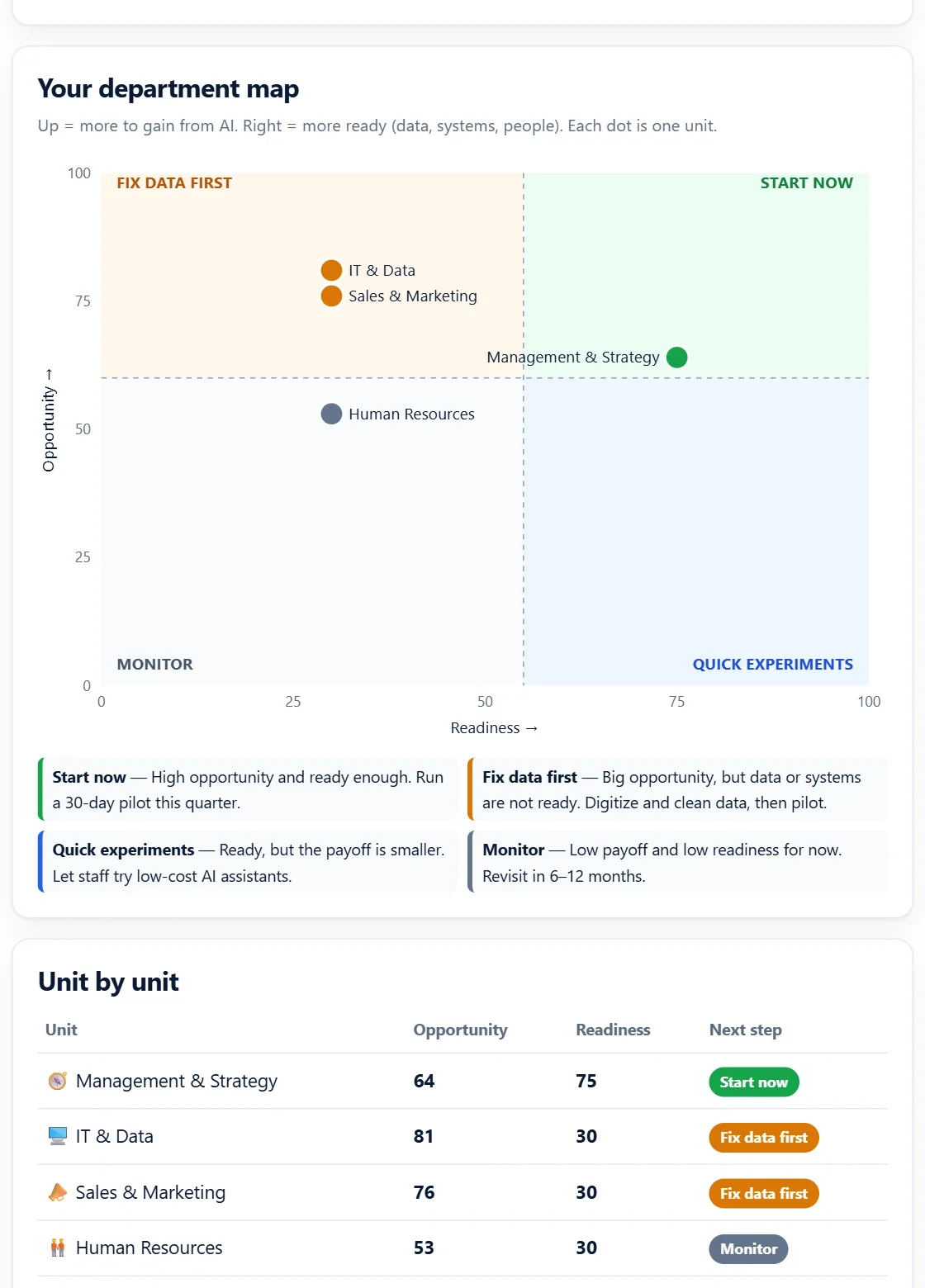The height and width of the screenshot is (1288, 925).
Task: Click the green Management & Strategy dot
Action: point(676,357)
